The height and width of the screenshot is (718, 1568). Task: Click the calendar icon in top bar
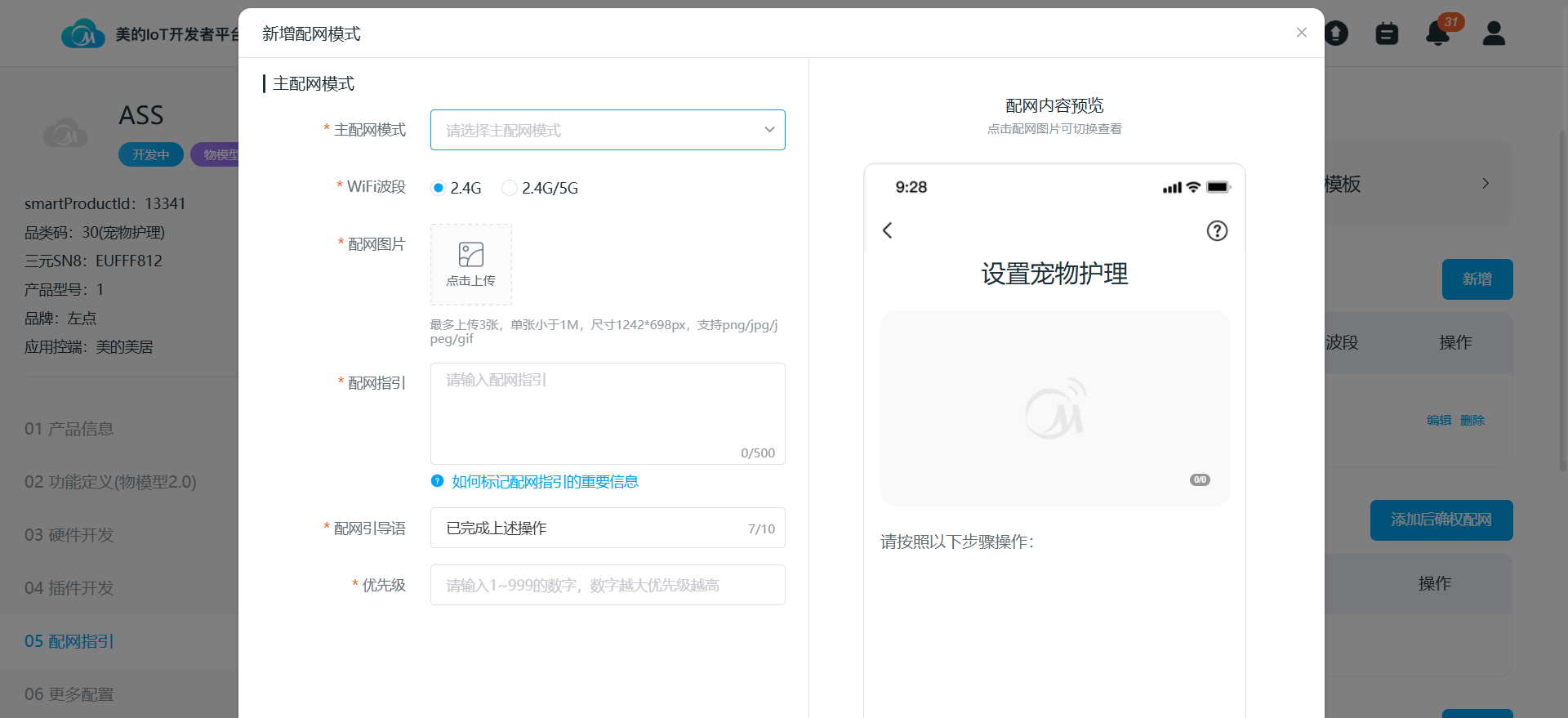pyautogui.click(x=1386, y=33)
